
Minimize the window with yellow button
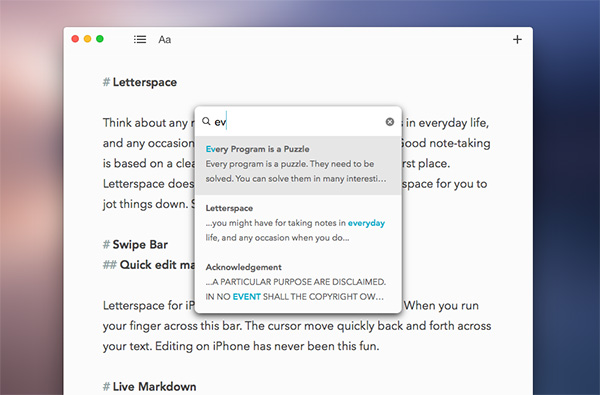pos(88,39)
